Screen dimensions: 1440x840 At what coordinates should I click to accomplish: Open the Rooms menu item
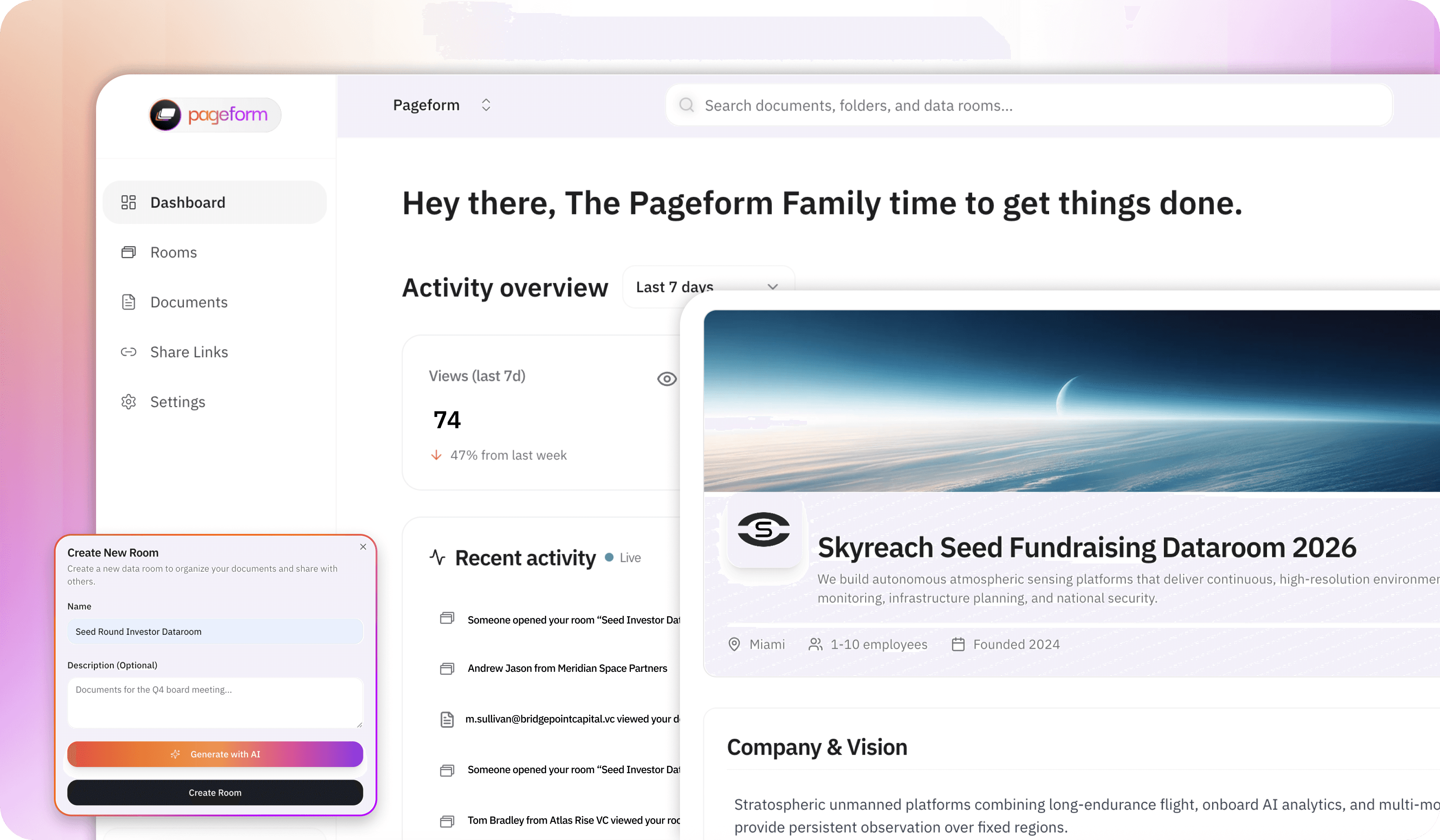pyautogui.click(x=173, y=252)
